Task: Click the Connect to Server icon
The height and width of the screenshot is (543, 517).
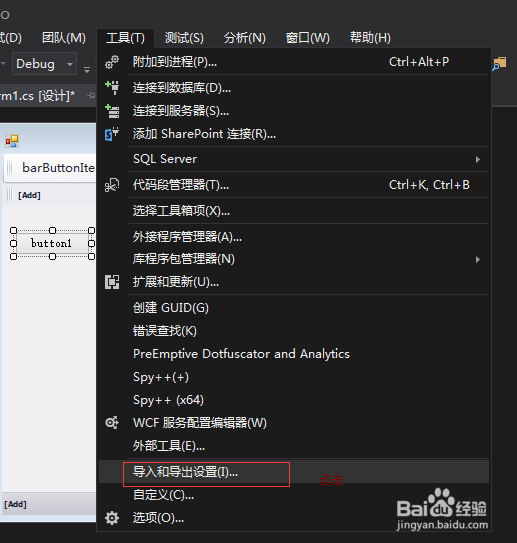Action: 112,111
